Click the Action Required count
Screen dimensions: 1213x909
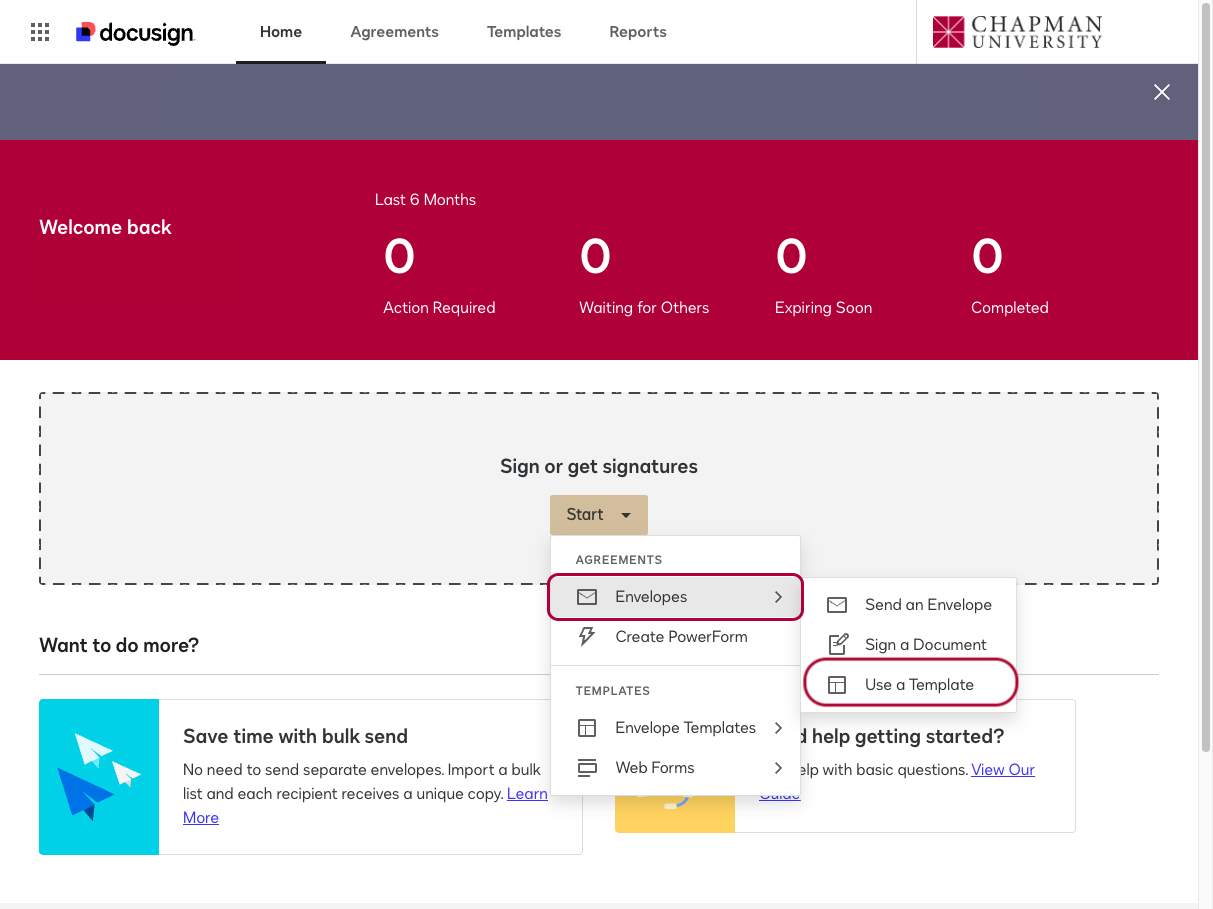click(x=399, y=257)
